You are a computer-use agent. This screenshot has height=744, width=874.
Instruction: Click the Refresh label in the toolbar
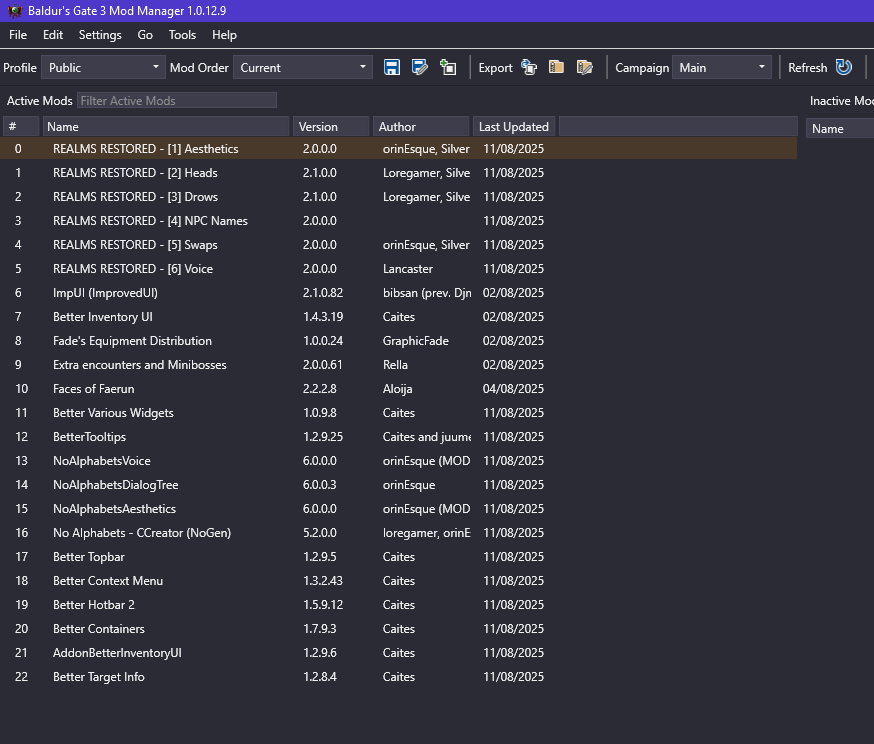pos(807,67)
